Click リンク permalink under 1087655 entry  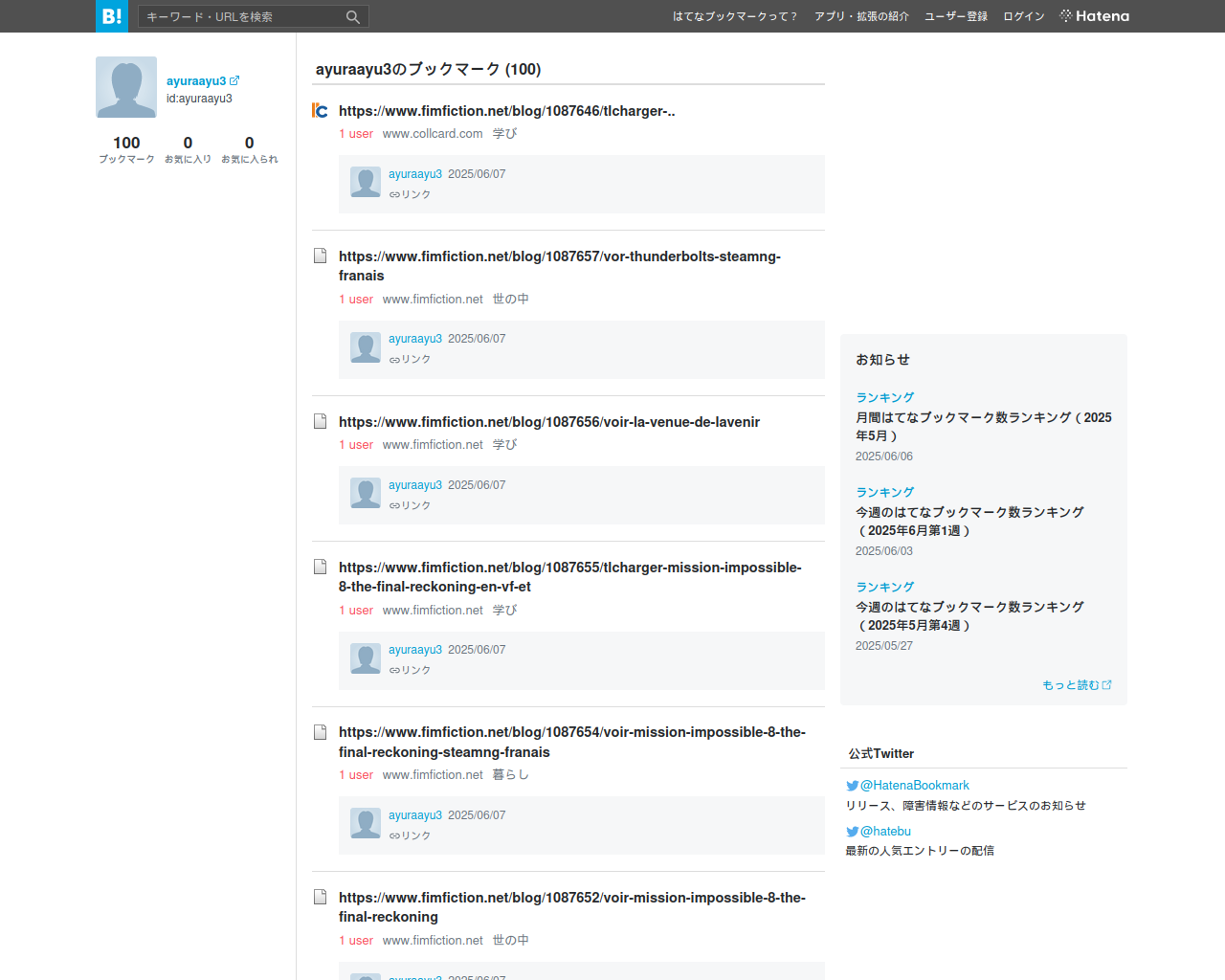[410, 671]
